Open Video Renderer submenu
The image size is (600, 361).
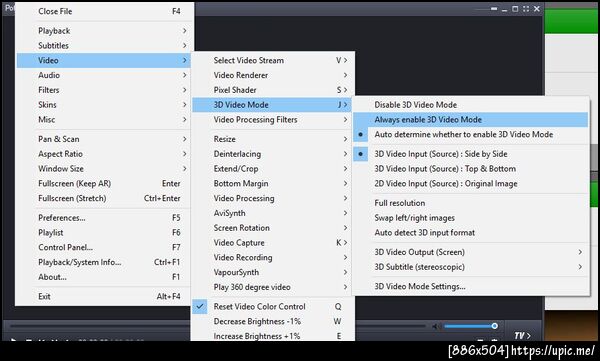click(x=272, y=75)
